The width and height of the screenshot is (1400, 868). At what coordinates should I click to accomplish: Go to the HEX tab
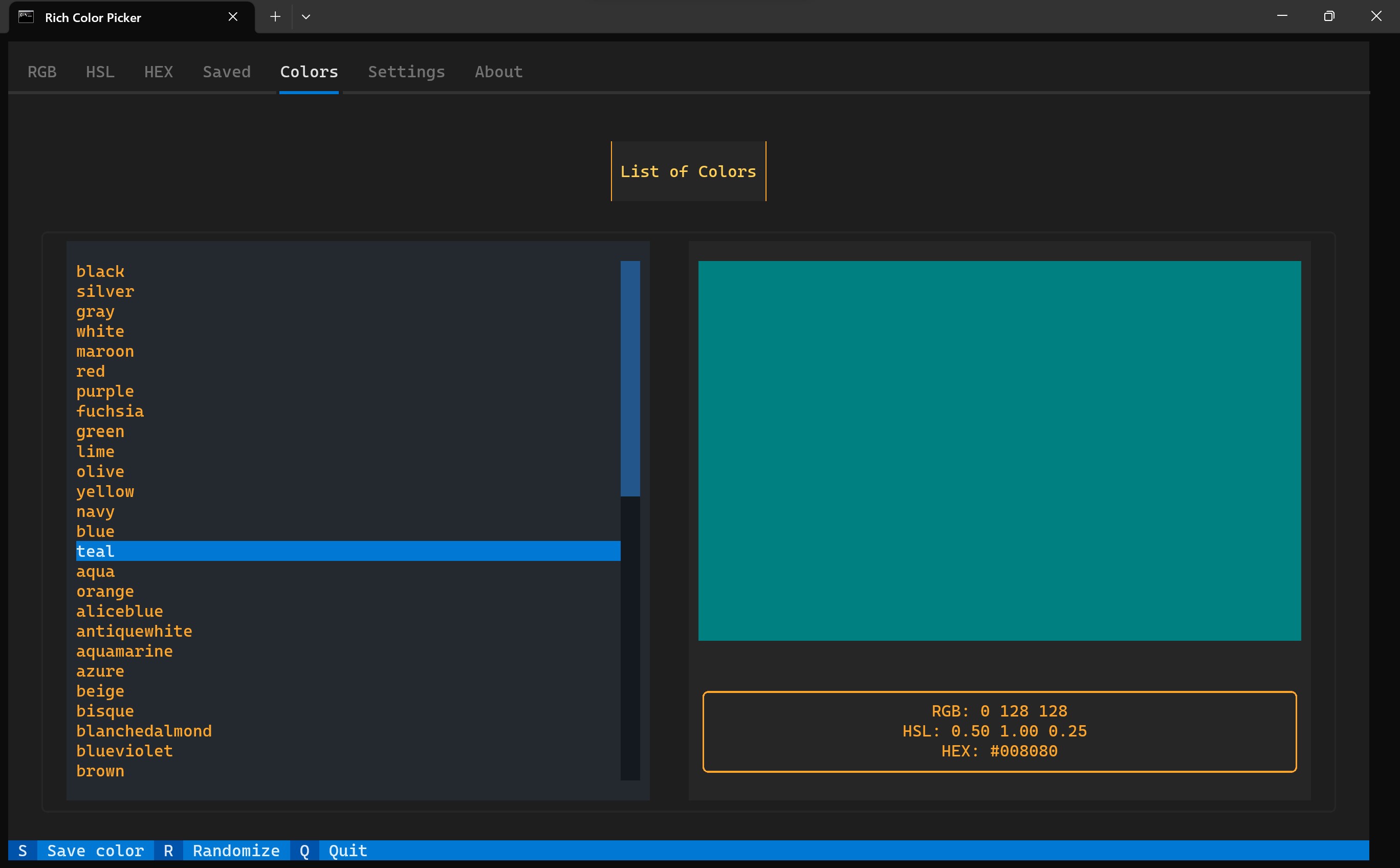tap(159, 72)
